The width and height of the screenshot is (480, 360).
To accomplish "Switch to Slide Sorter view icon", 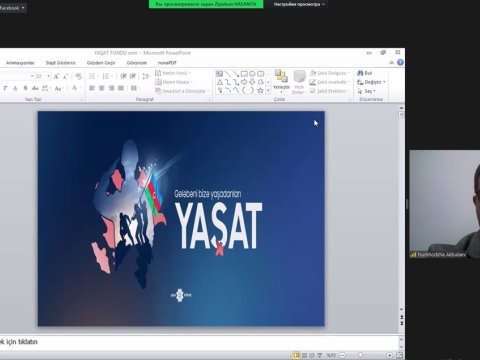I will click(x=304, y=355).
